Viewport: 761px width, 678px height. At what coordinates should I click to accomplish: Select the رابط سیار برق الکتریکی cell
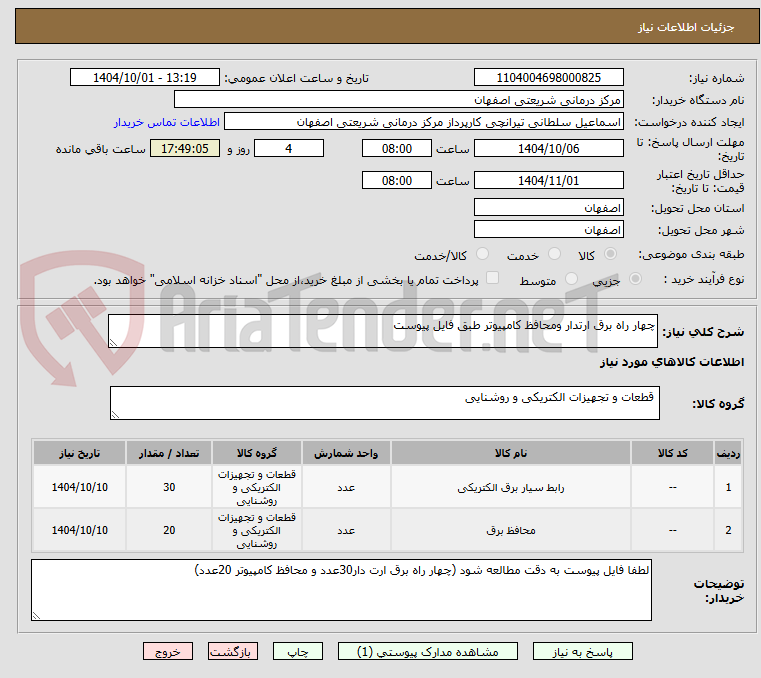click(511, 487)
